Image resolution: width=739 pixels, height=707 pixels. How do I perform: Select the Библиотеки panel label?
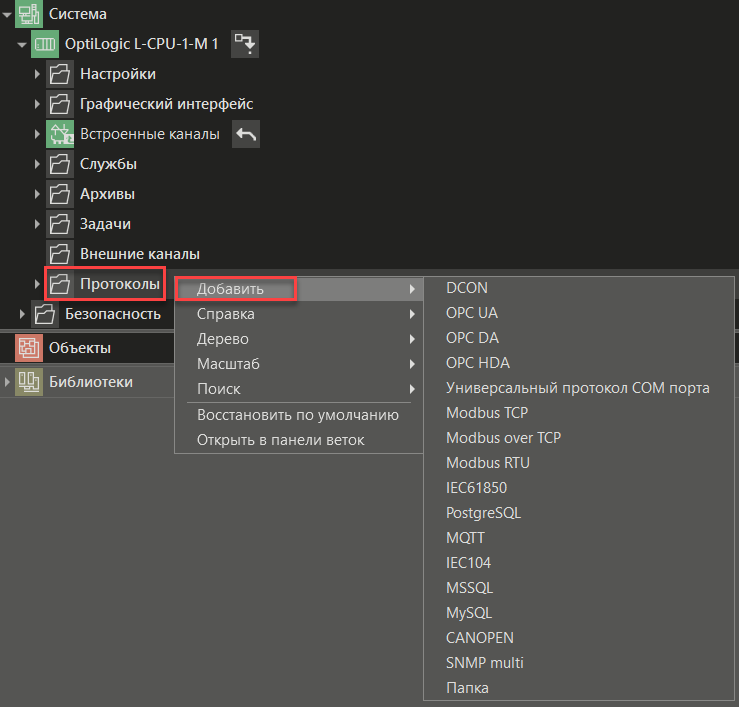tap(91, 382)
